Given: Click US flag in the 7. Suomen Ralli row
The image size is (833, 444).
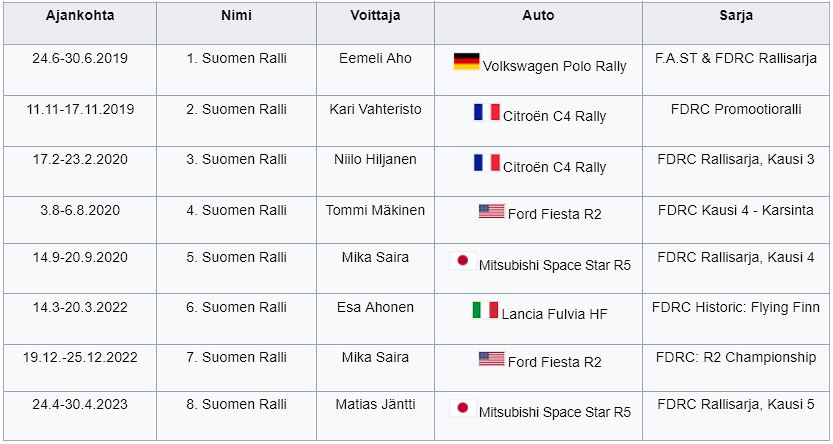Looking at the screenshot, I should 491,358.
